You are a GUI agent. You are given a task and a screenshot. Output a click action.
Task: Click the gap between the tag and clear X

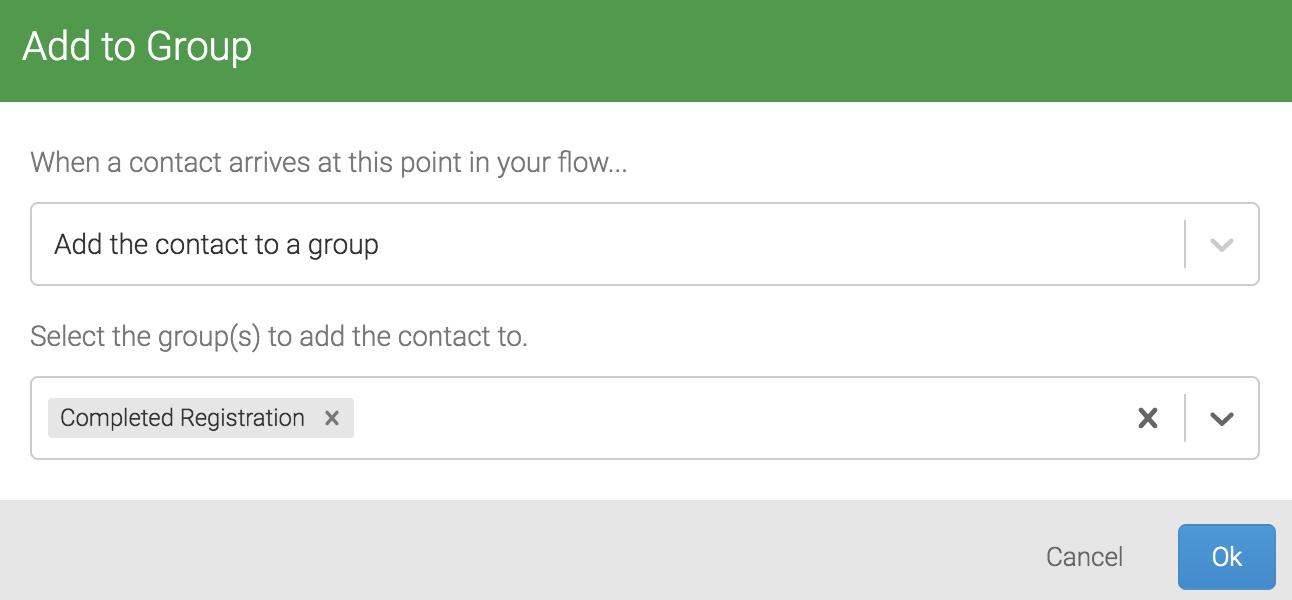coord(740,418)
